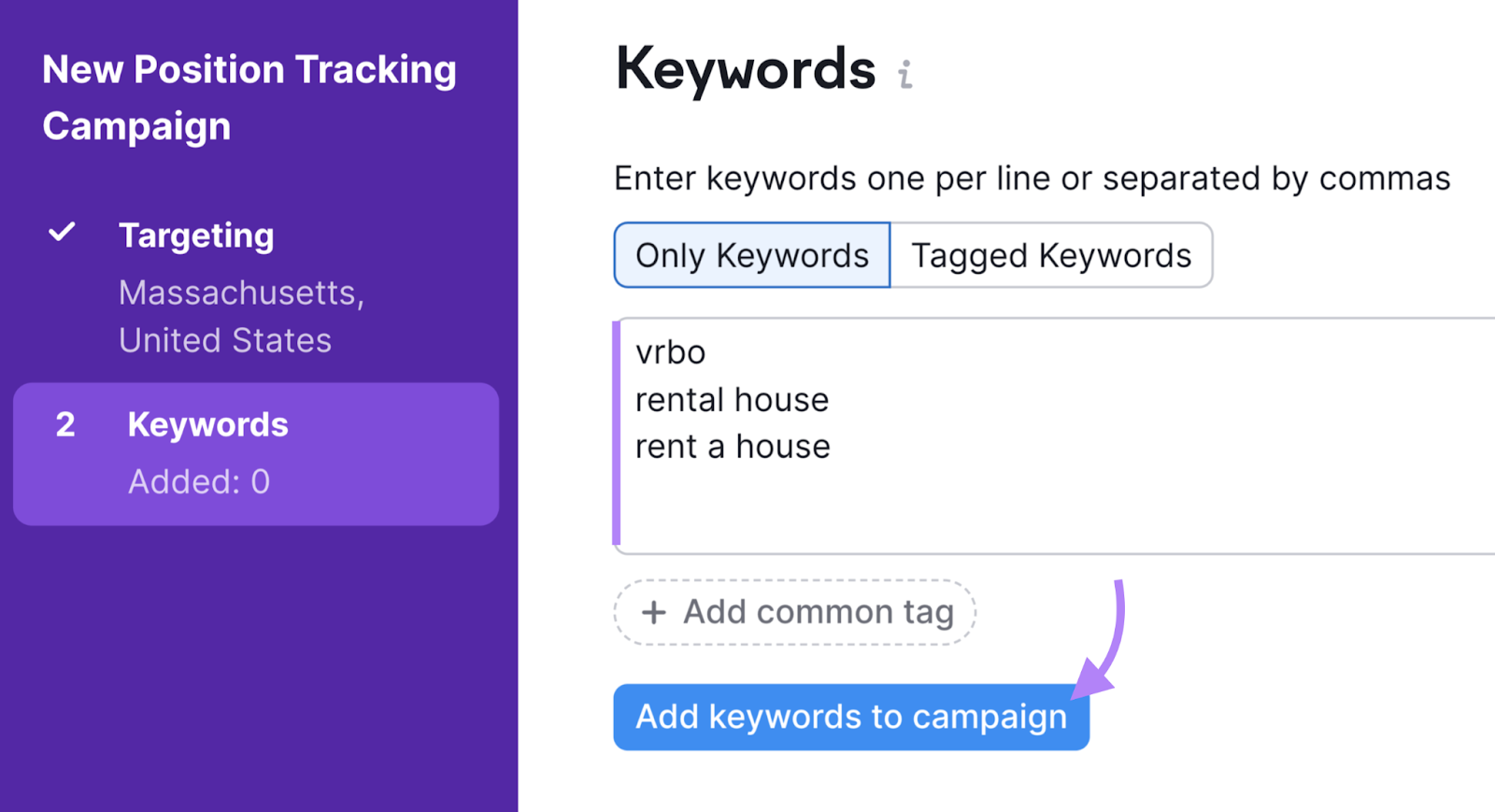Click the Enter keywords instruction text

tap(1032, 178)
